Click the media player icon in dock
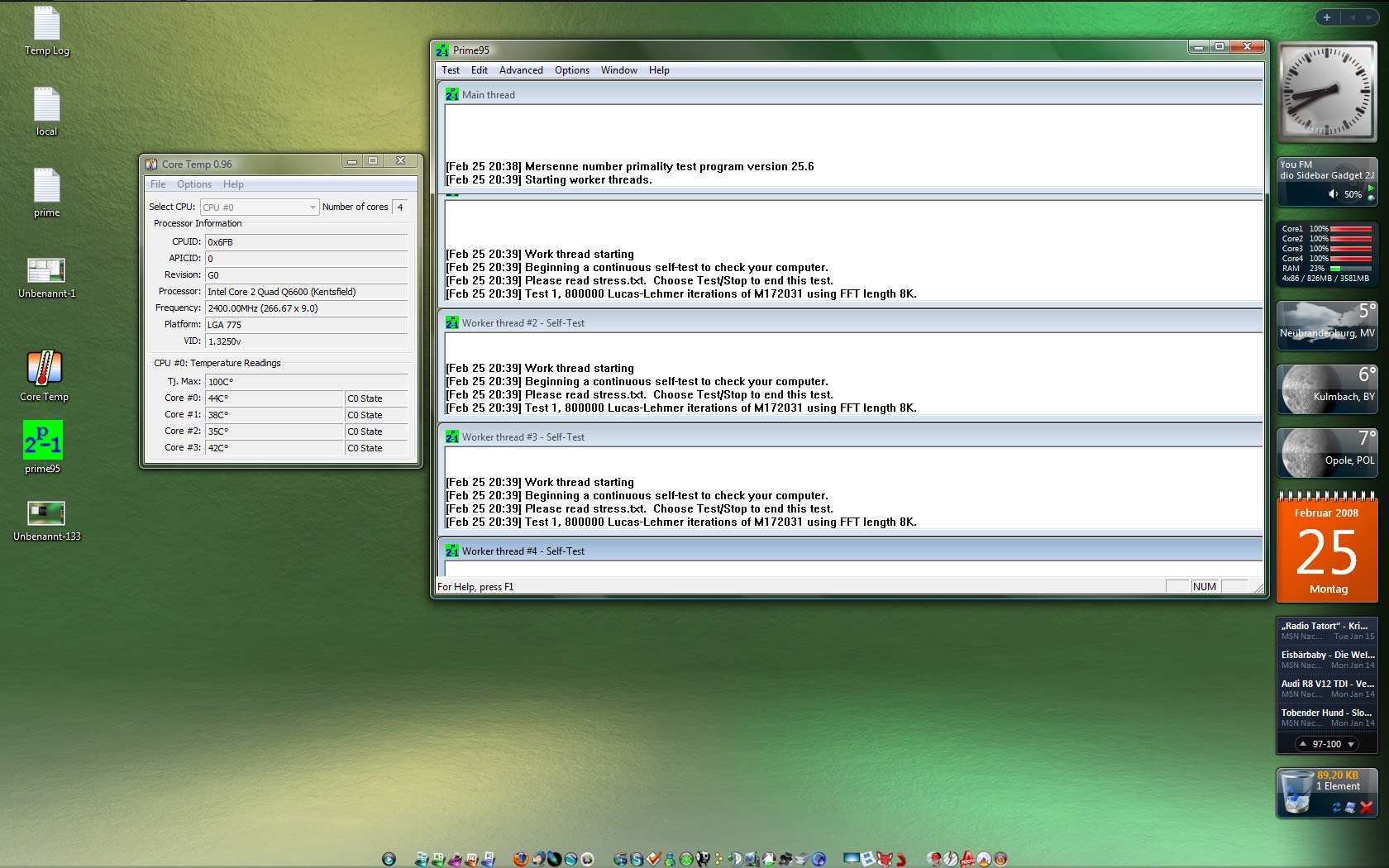 (389, 859)
